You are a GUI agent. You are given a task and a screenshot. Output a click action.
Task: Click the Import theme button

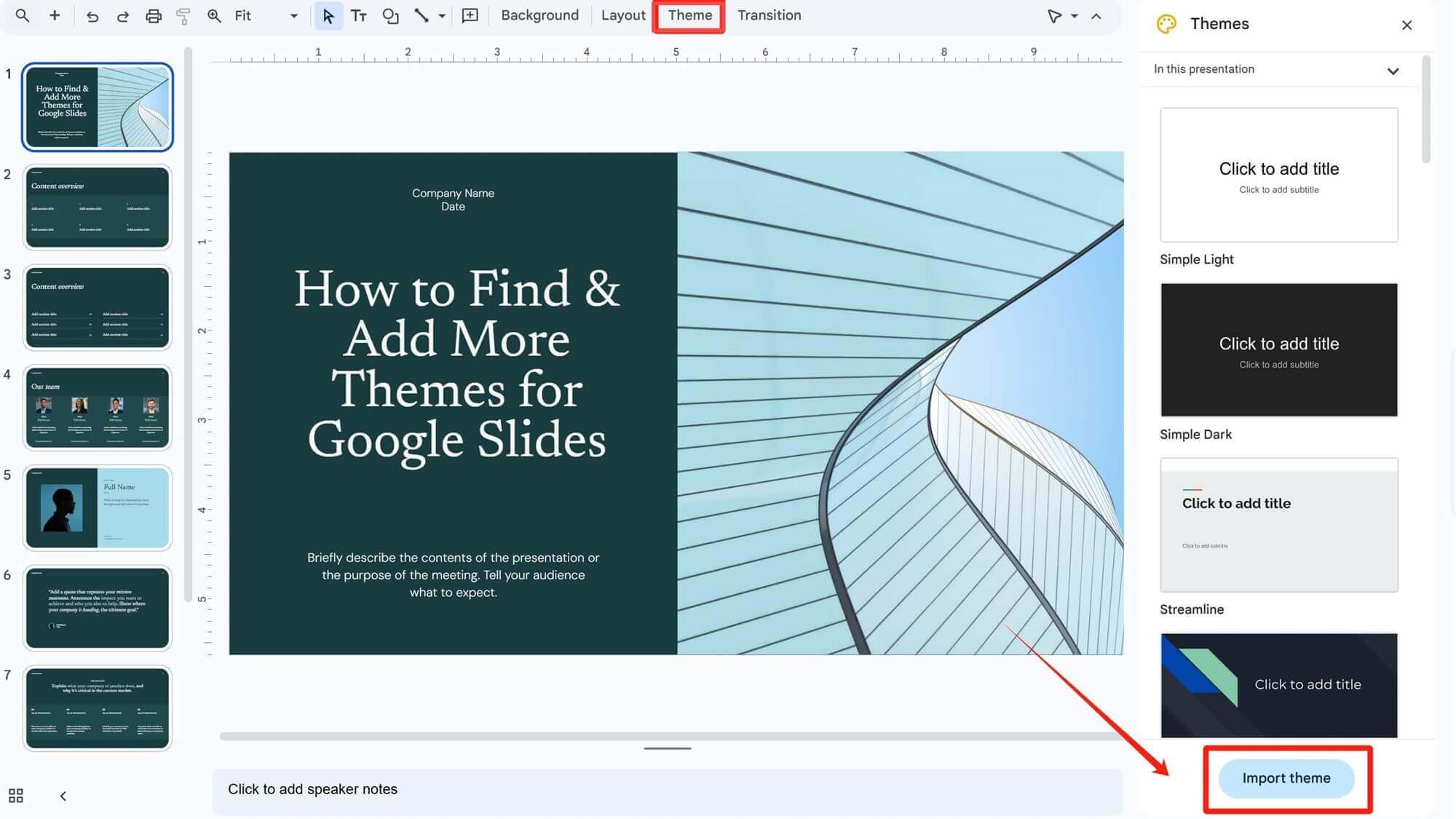pyautogui.click(x=1286, y=778)
